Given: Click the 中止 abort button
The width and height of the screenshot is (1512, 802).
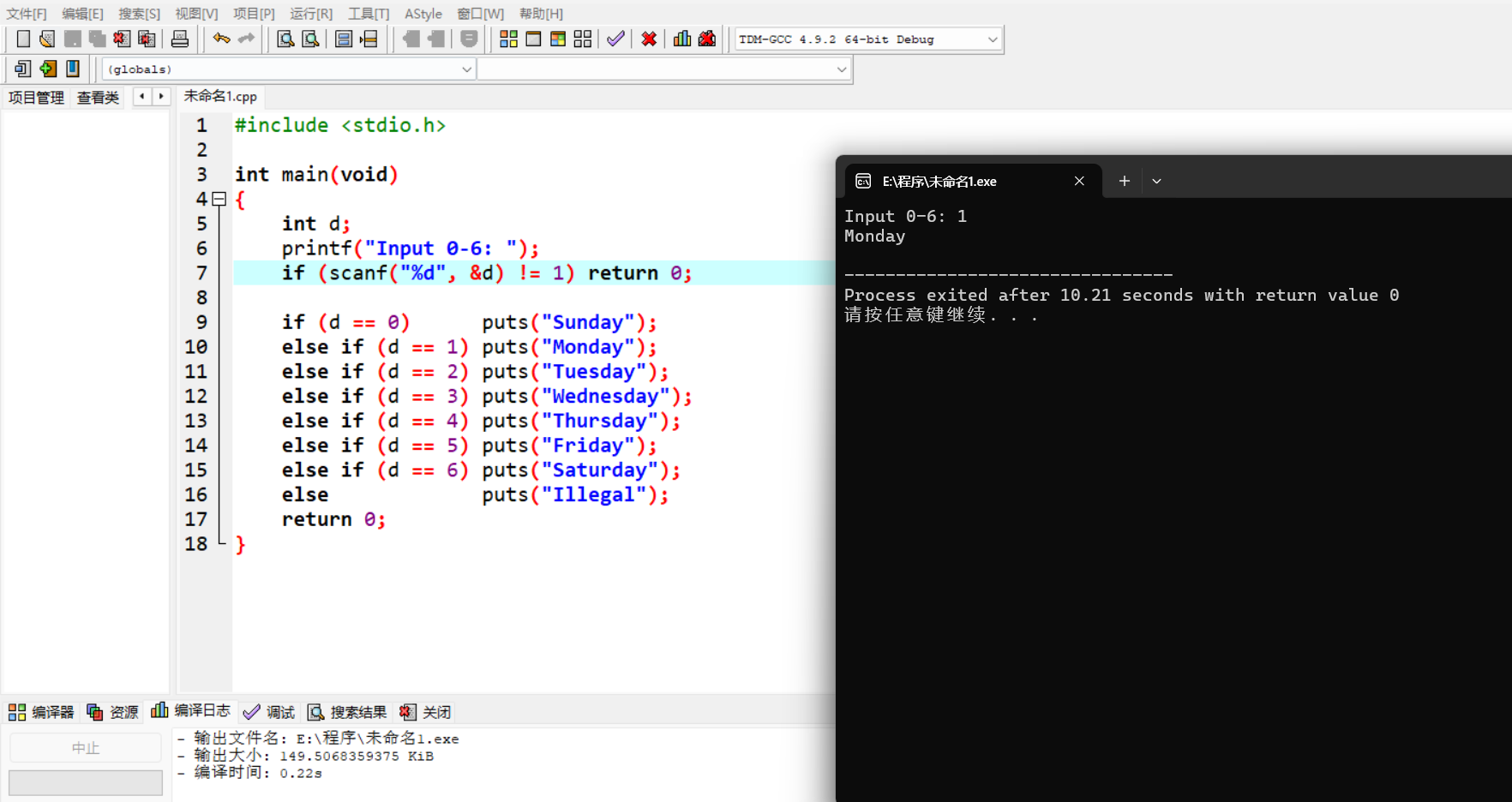Looking at the screenshot, I should (x=86, y=748).
